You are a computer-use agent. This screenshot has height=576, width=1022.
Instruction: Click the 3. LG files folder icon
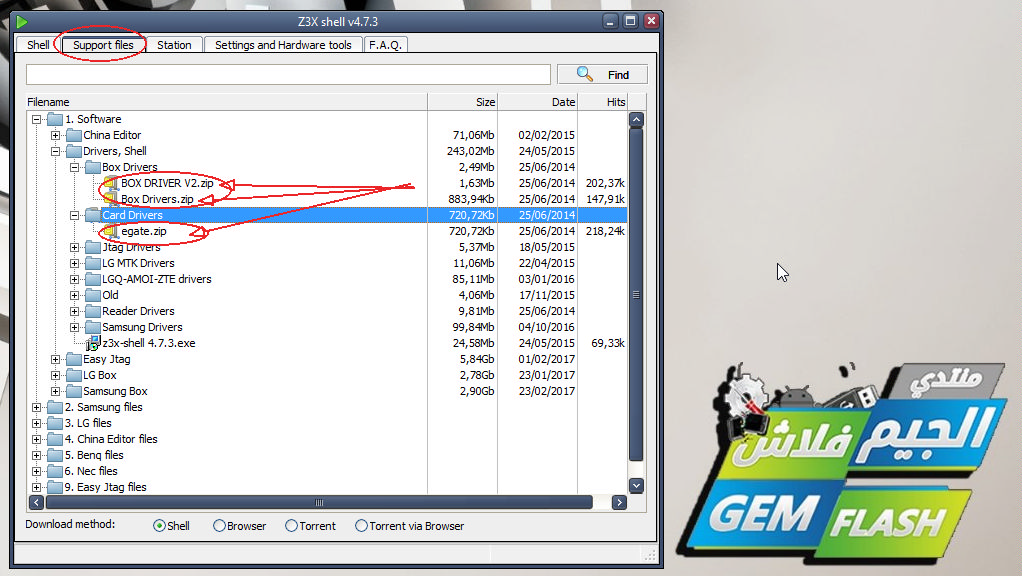coord(55,424)
